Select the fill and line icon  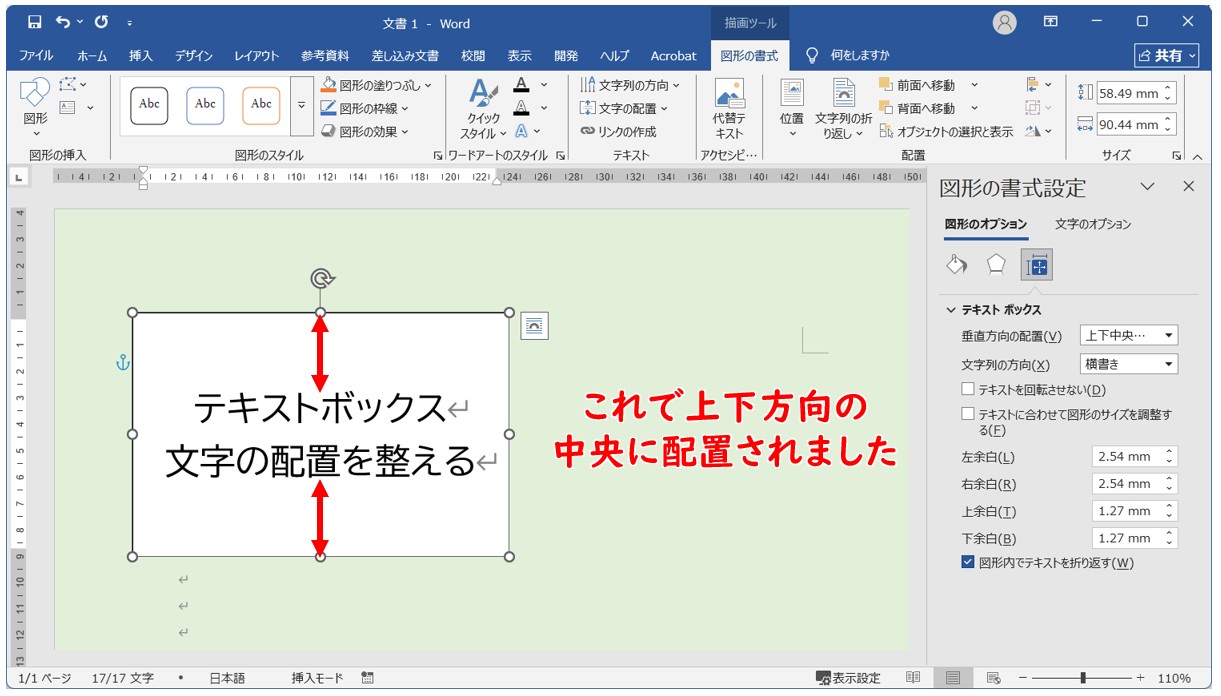tap(957, 264)
